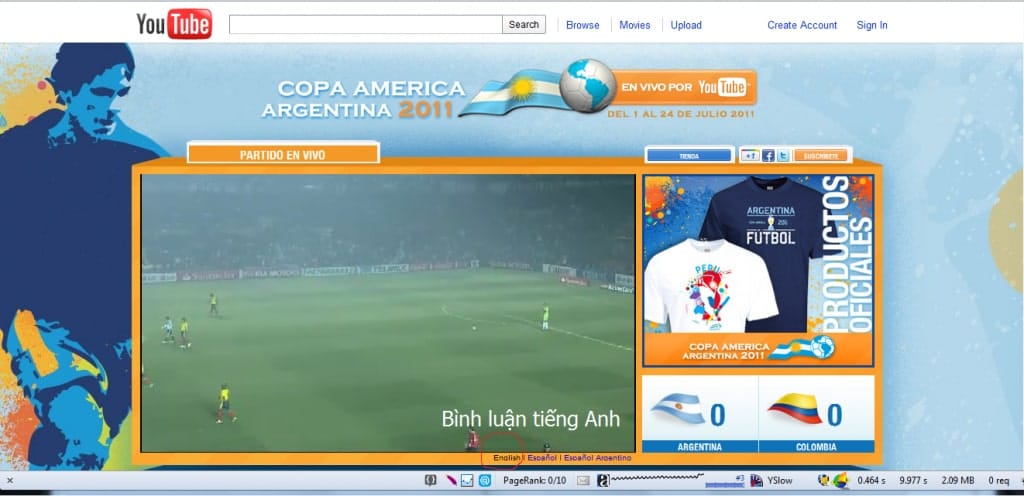
Task: Click PageRank: 0/10 status entry
Action: [x=534, y=480]
